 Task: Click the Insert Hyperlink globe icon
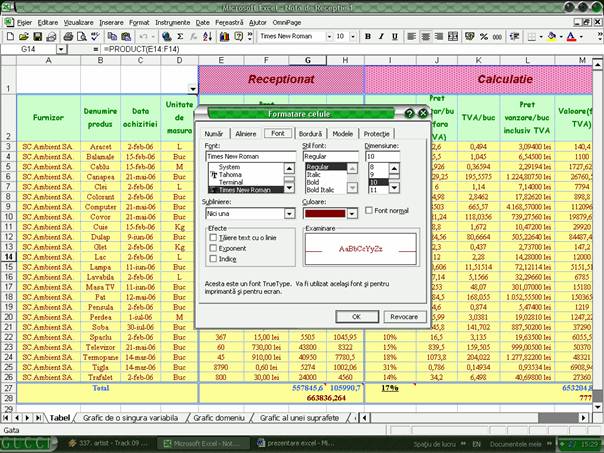166,37
